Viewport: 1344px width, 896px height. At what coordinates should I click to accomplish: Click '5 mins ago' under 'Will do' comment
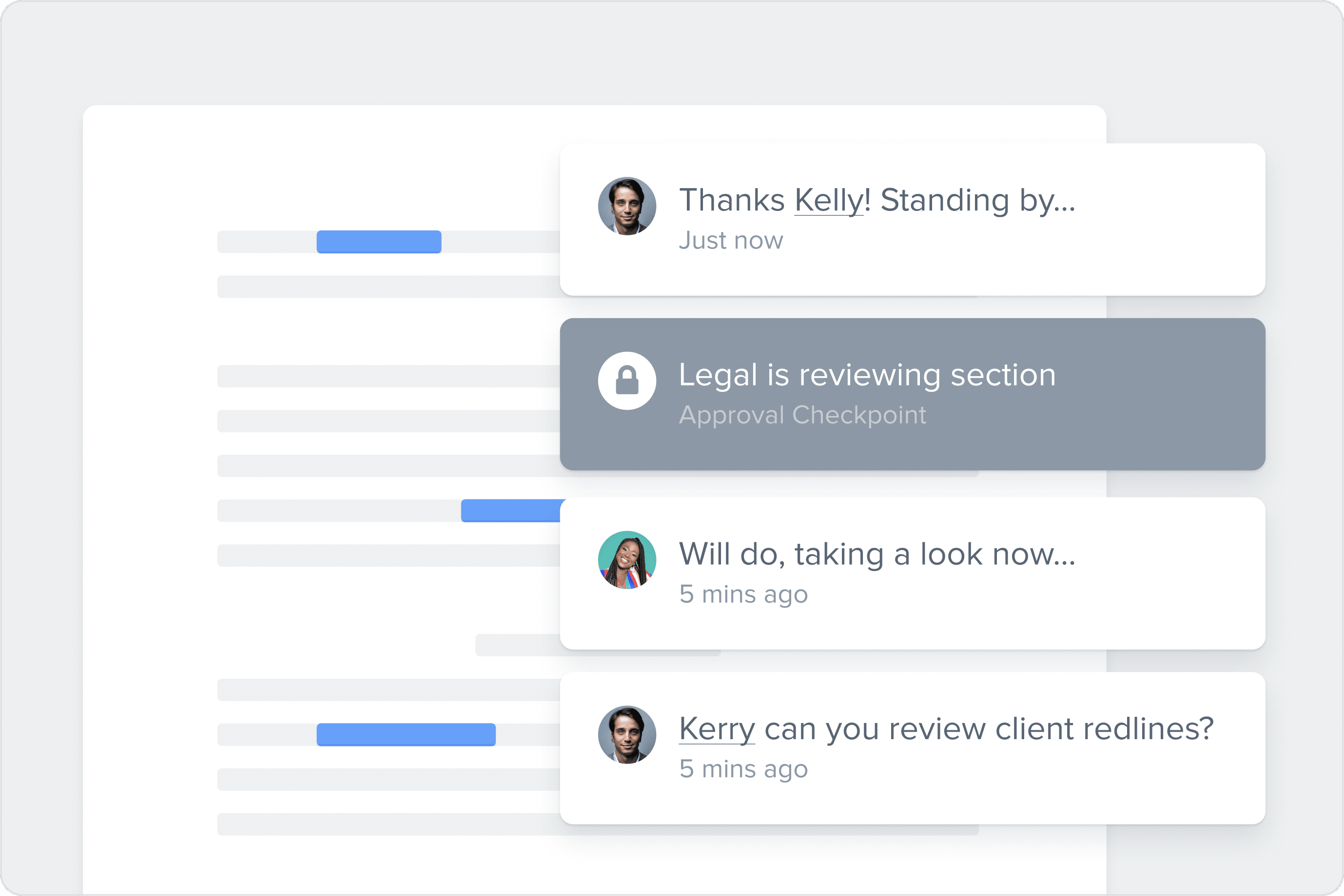point(743,595)
